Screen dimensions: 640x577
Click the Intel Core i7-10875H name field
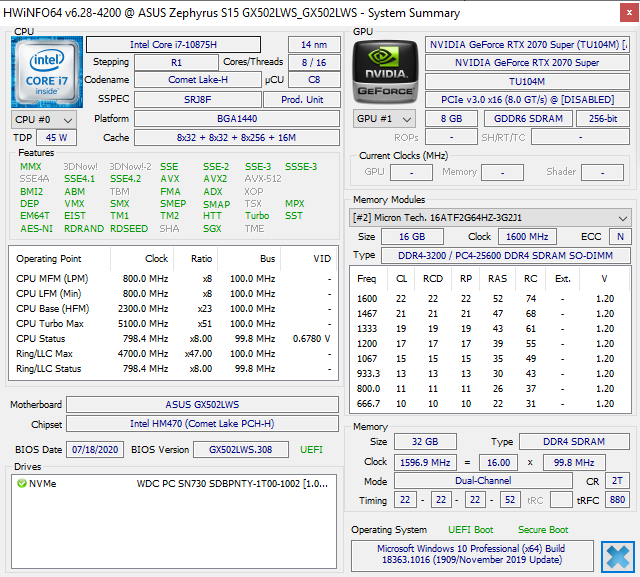pos(173,44)
